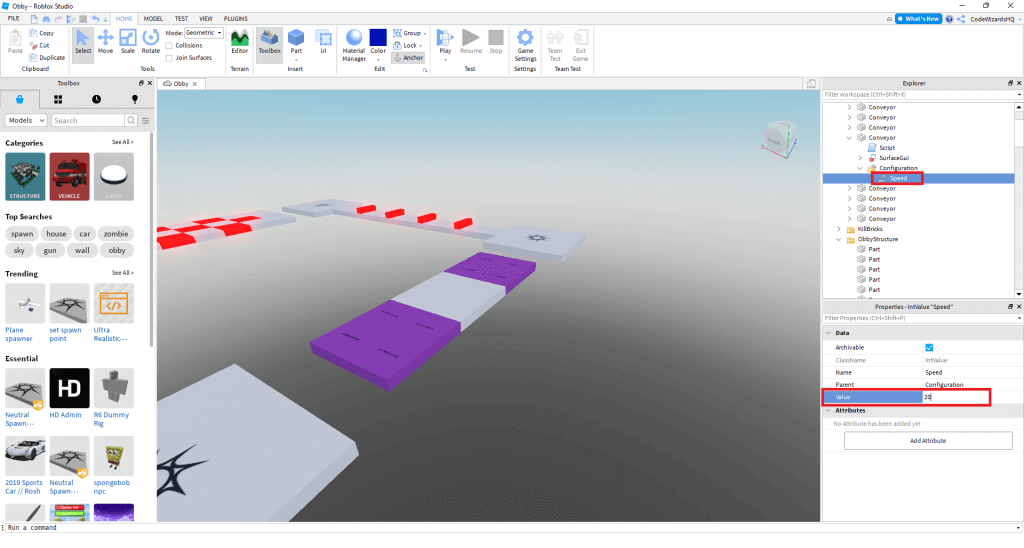Click Duplicate in the Clipboard group
1024x548 pixels.
[47, 58]
